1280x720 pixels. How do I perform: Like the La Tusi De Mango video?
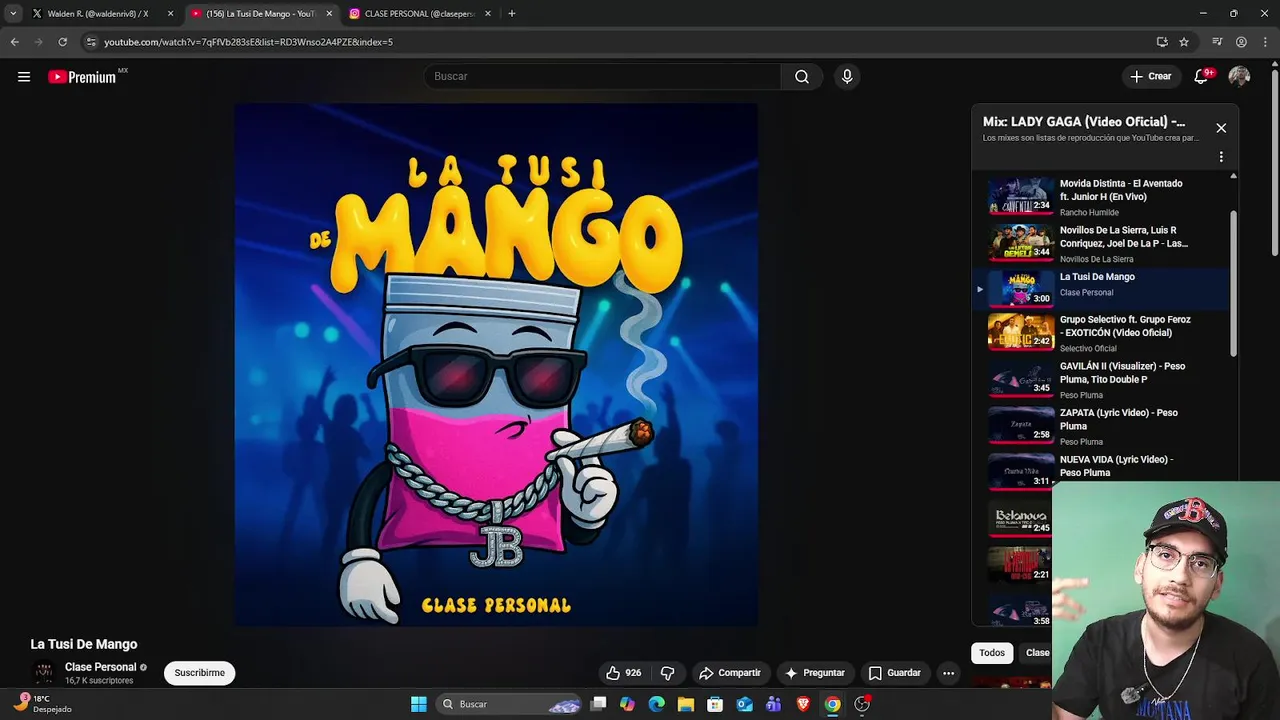pos(624,673)
